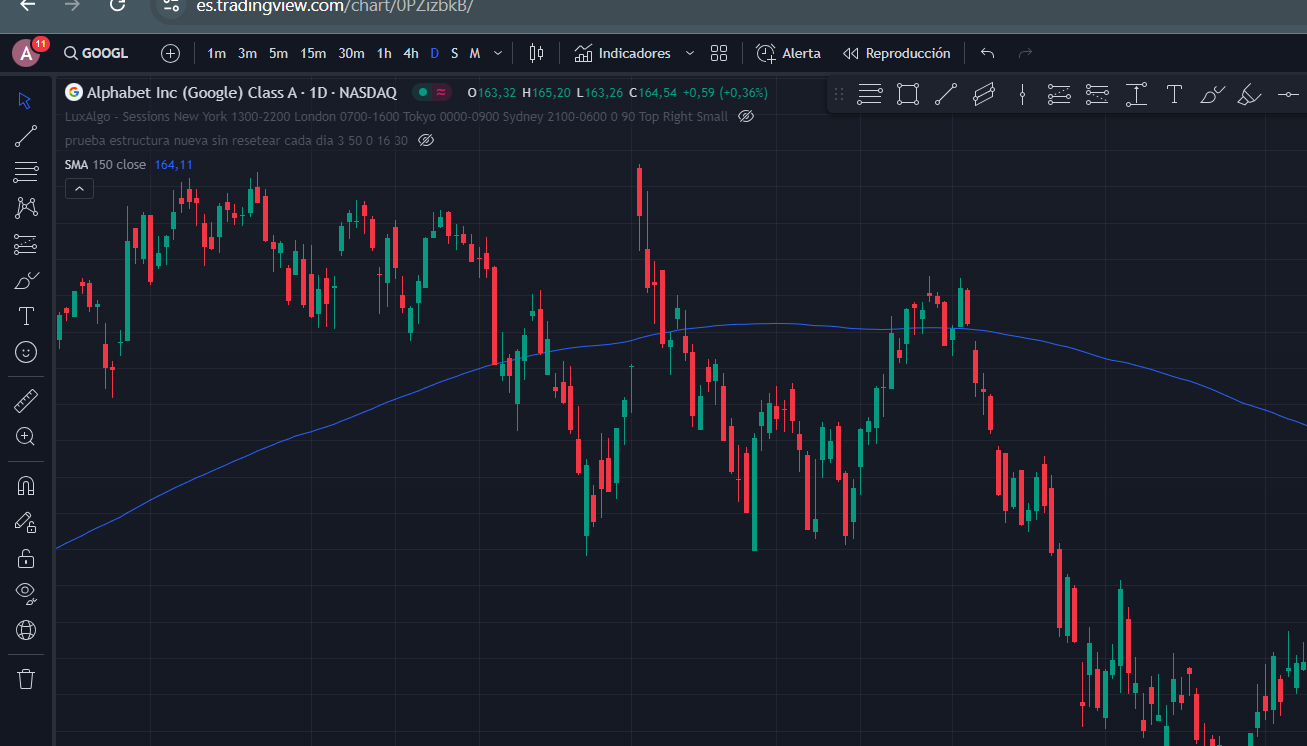
Task: Open the candlestick chart type selector
Action: pos(537,53)
